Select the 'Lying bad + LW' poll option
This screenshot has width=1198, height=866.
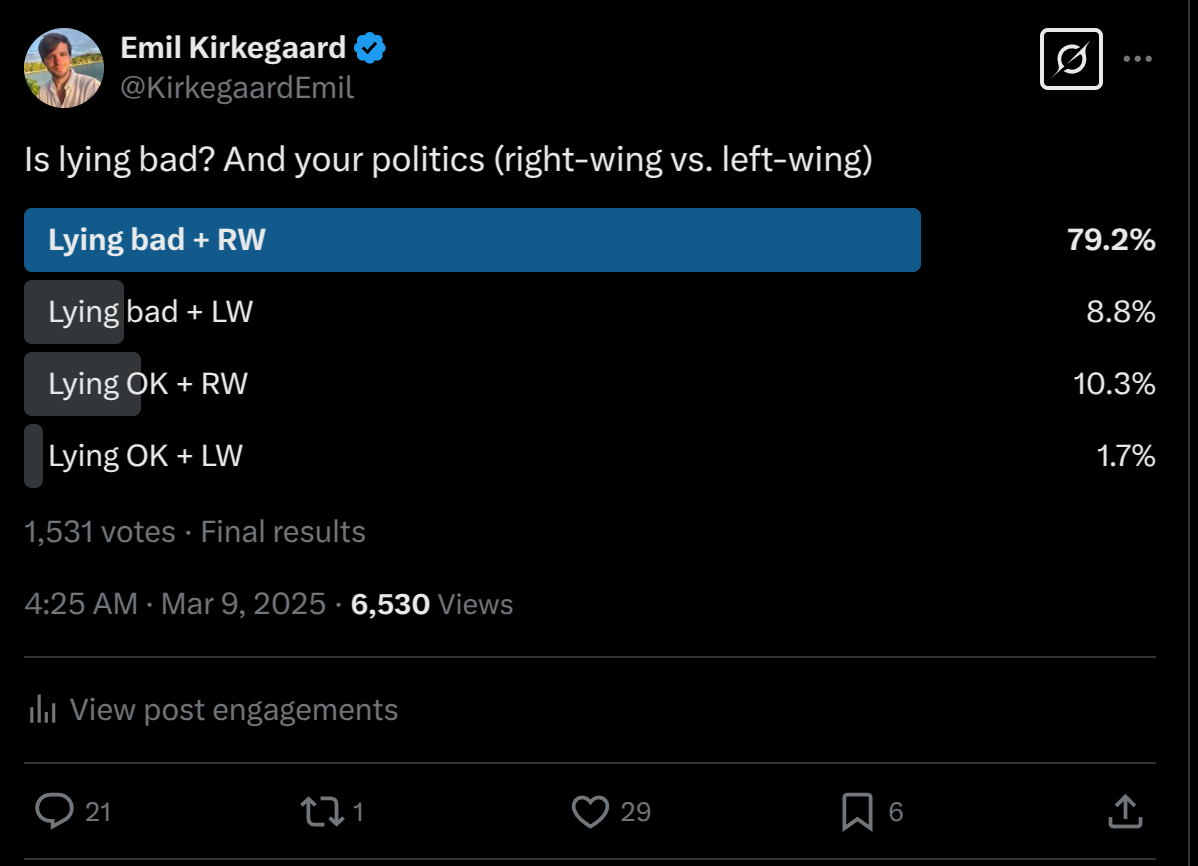(590, 312)
